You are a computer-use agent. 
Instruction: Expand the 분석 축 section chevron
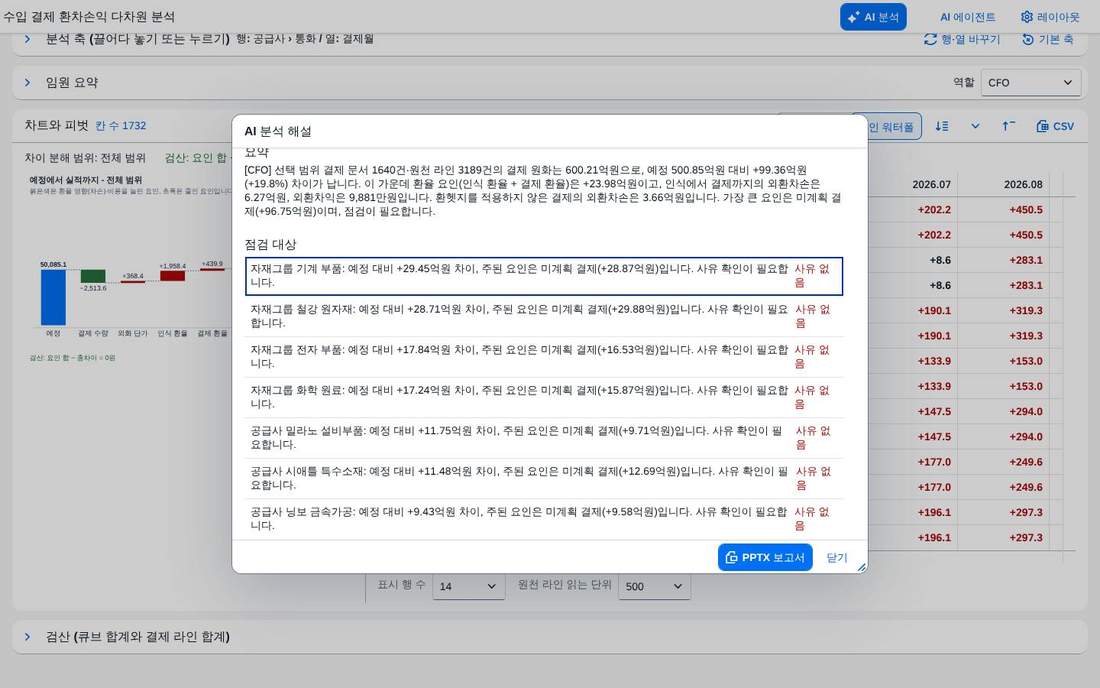click(27, 39)
